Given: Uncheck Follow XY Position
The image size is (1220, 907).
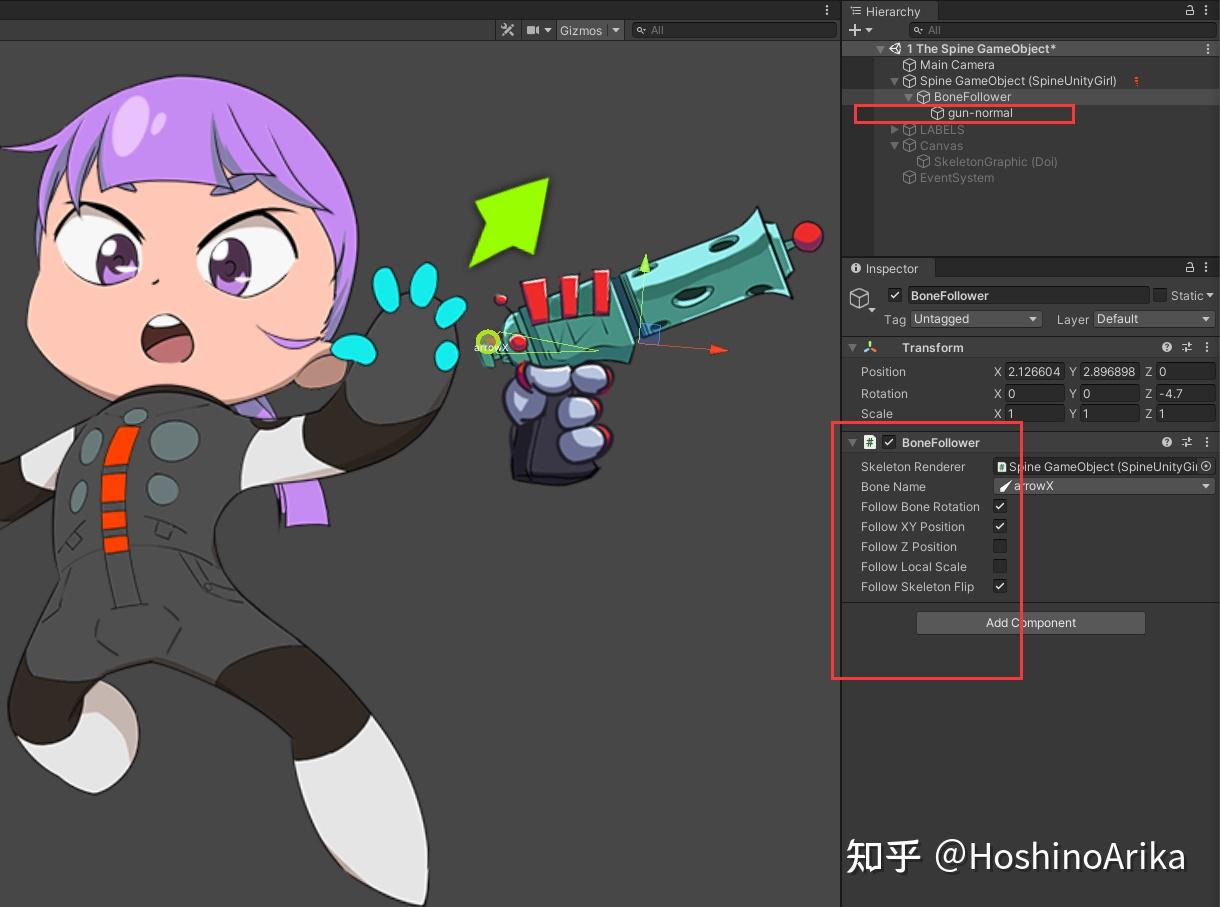Looking at the screenshot, I should tap(999, 526).
